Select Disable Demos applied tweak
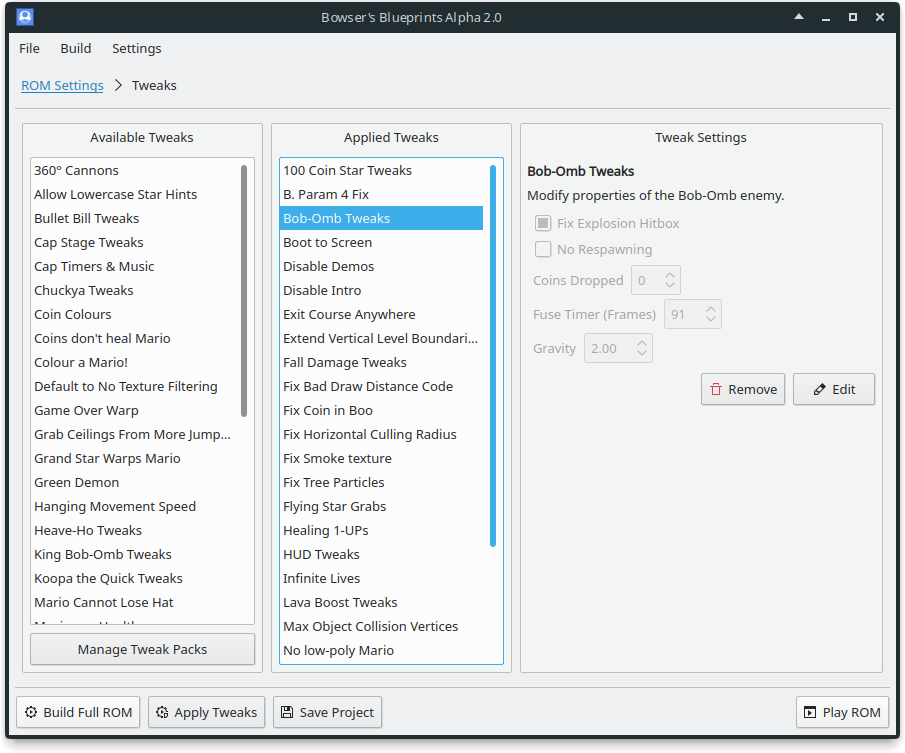 coord(382,266)
